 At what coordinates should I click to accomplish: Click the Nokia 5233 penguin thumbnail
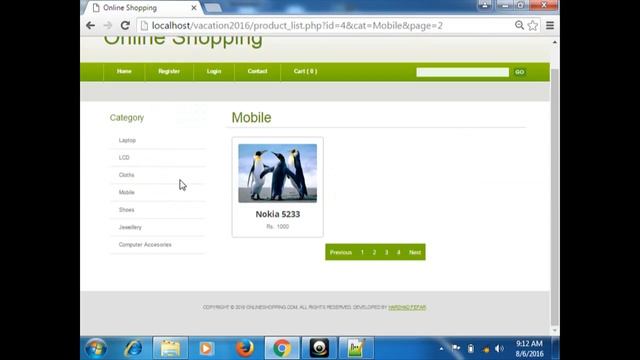click(278, 173)
